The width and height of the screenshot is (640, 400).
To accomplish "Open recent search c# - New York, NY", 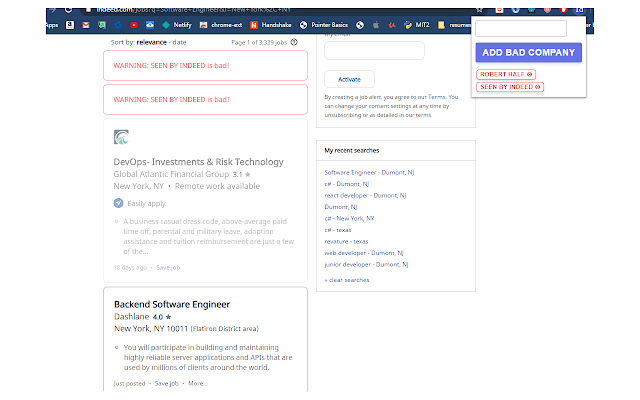I will pyautogui.click(x=349, y=218).
